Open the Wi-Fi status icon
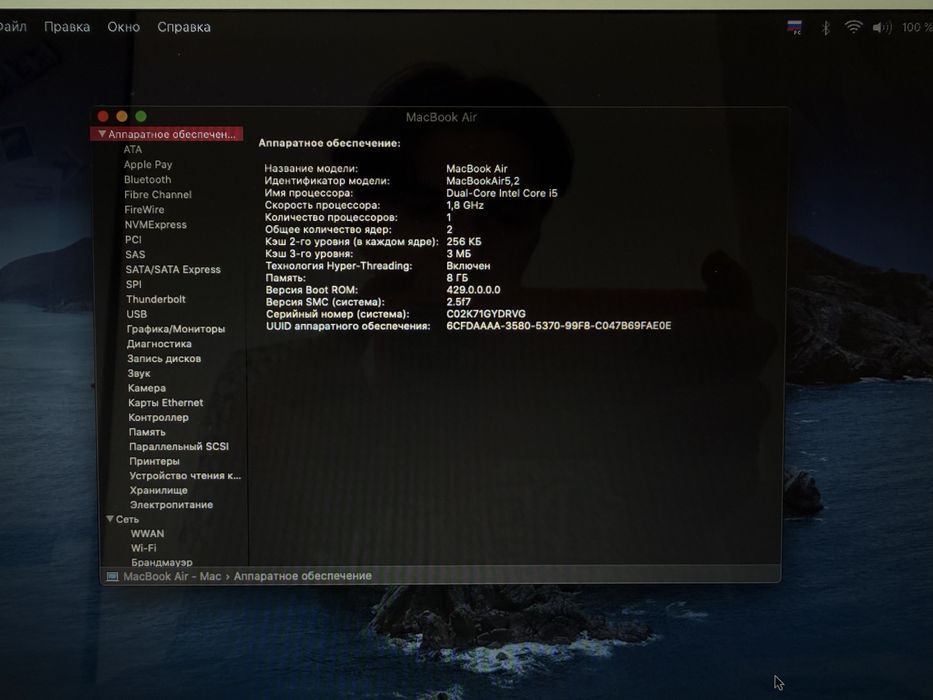The image size is (933, 700). click(853, 27)
